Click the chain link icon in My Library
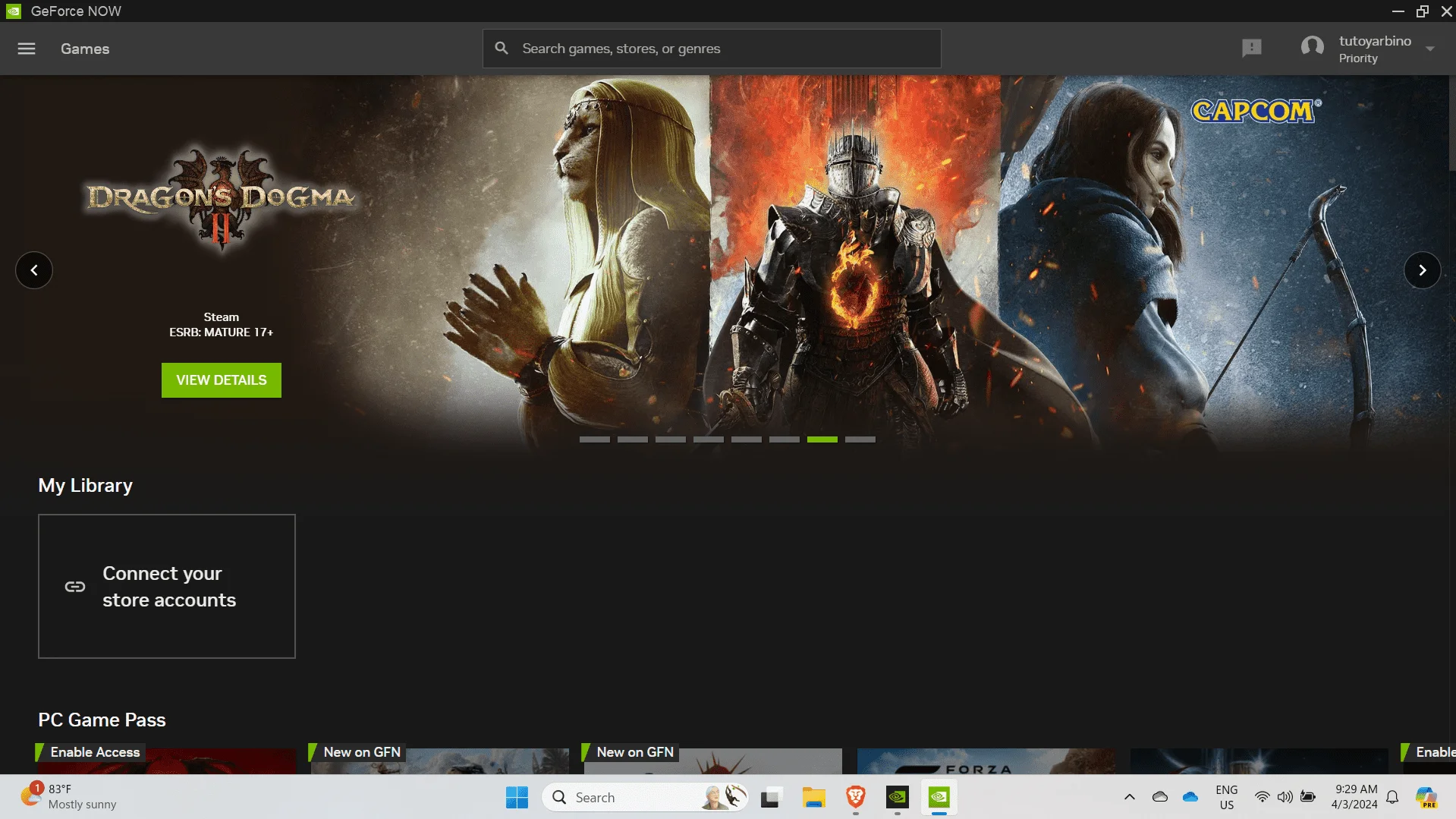 (x=75, y=587)
